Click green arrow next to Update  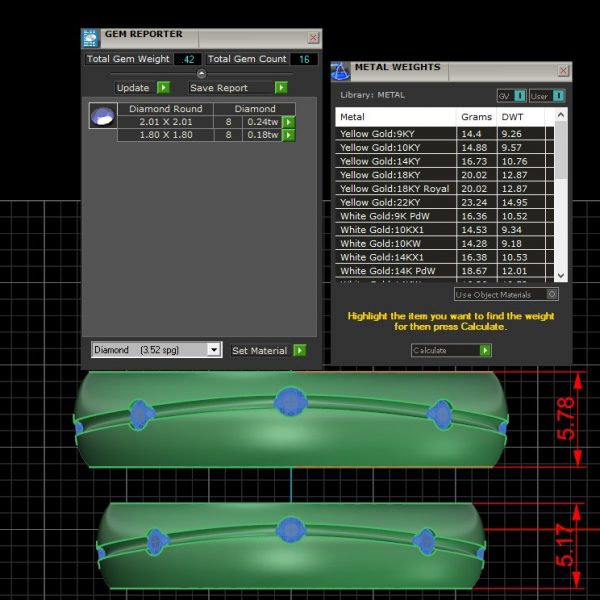[x=163, y=88]
